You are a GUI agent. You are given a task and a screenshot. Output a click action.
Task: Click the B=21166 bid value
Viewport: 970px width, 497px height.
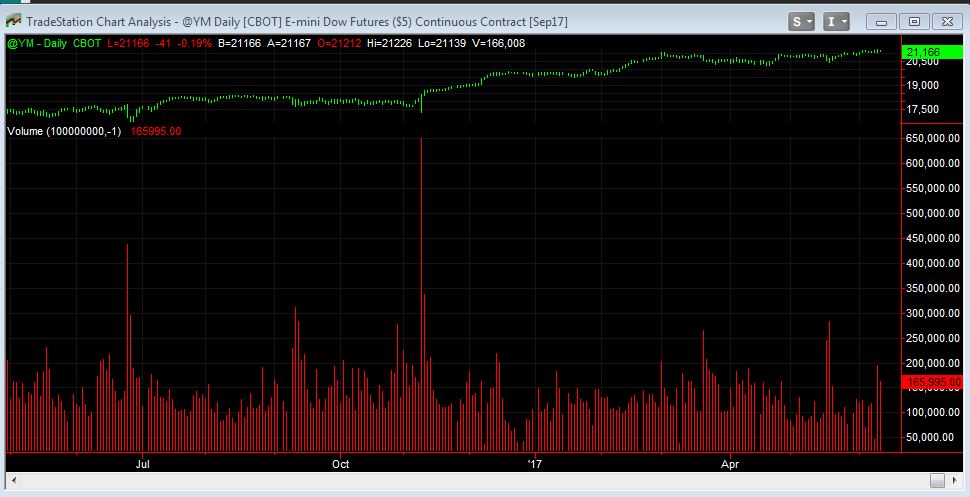click(239, 43)
